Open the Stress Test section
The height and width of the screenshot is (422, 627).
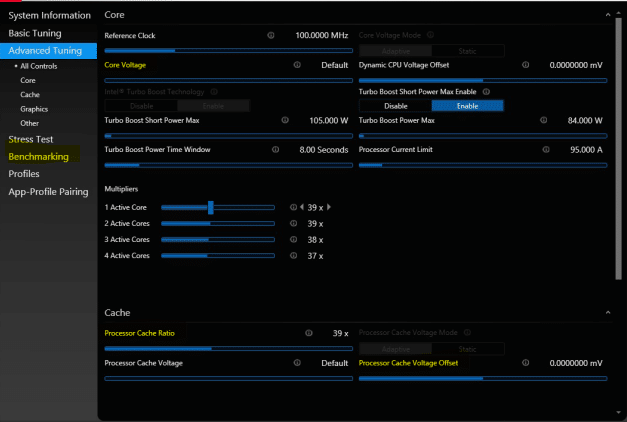point(30,140)
